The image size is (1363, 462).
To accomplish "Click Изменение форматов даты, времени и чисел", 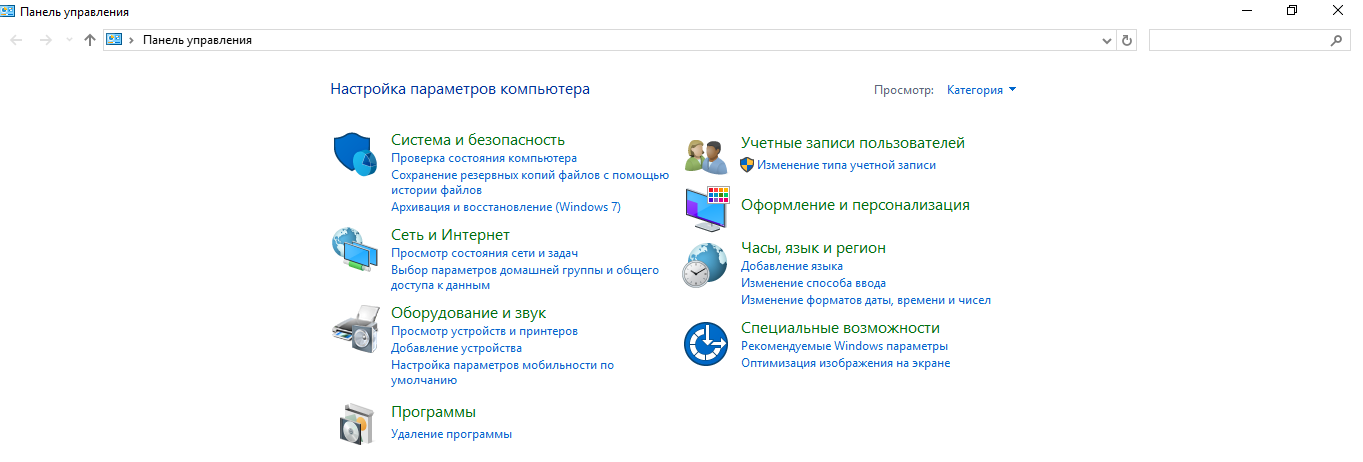I will pos(866,300).
